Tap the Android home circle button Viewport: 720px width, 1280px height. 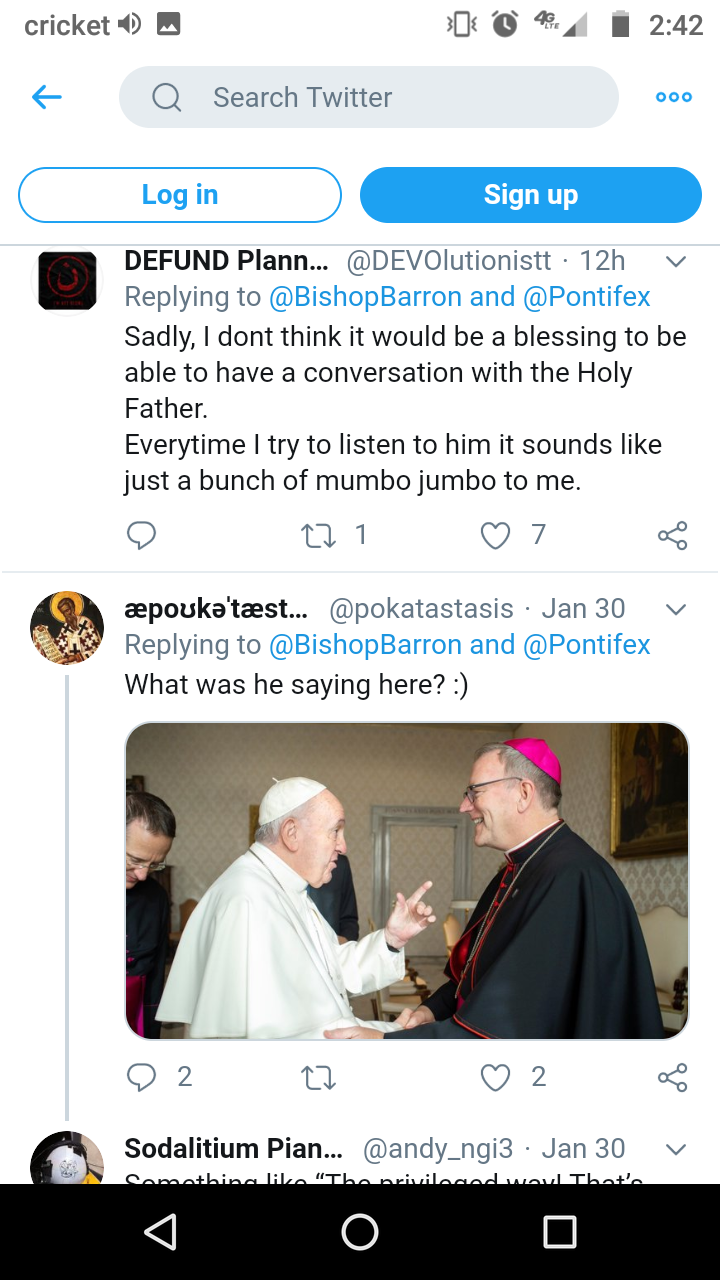[360, 1232]
